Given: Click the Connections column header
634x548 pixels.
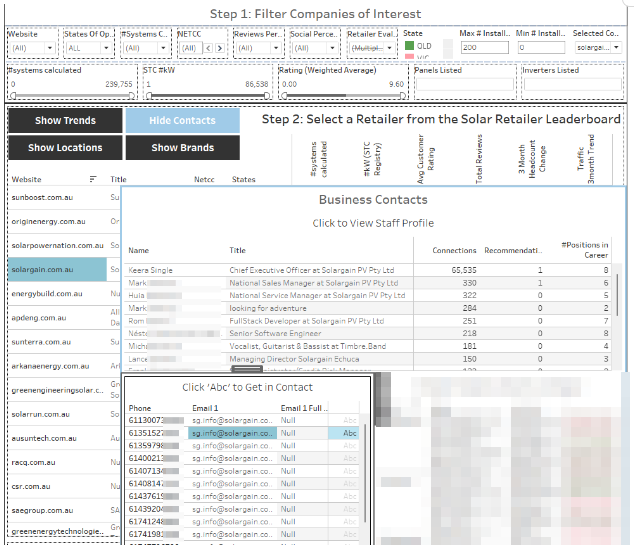Looking at the screenshot, I should [454, 250].
